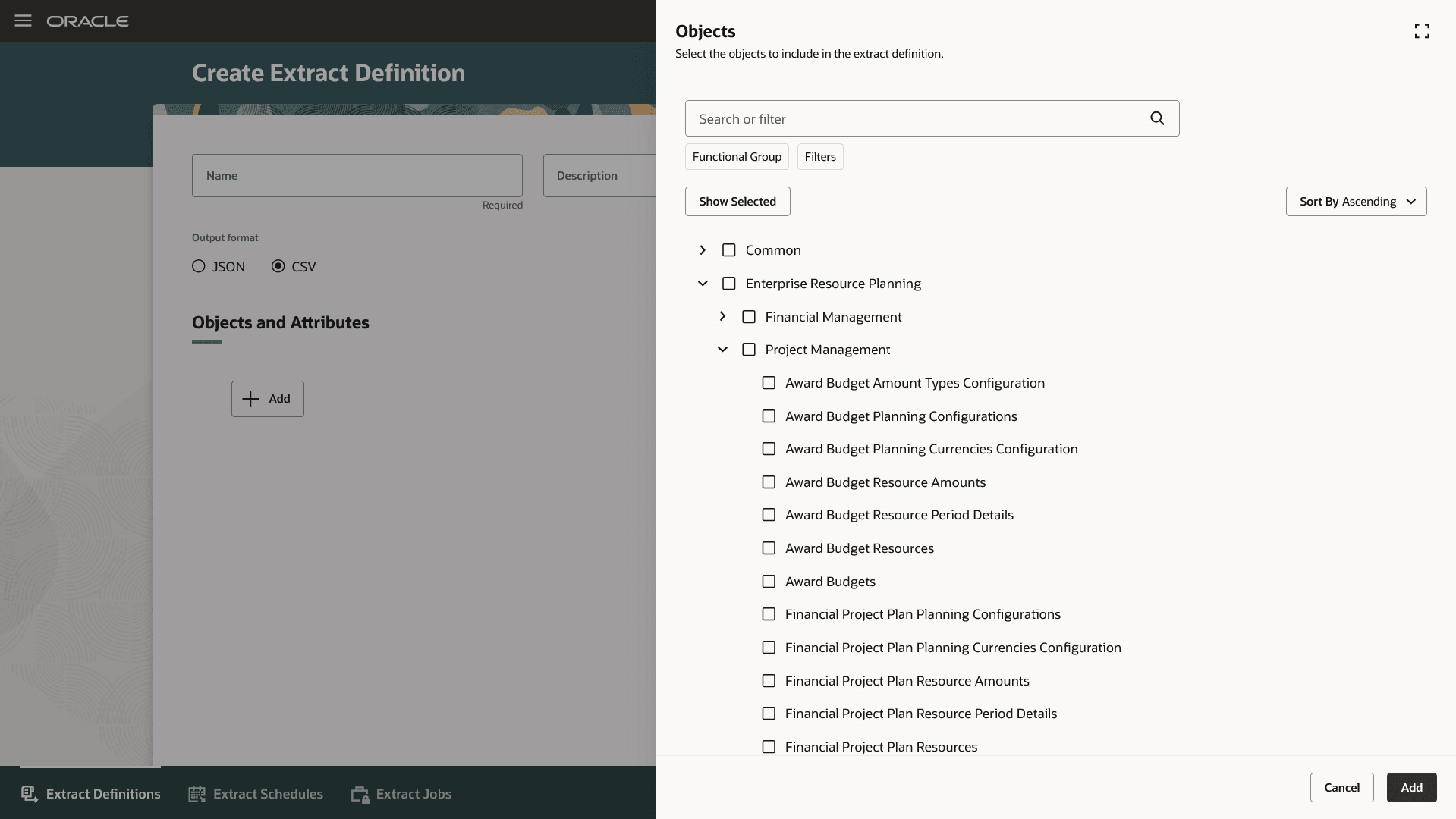Switch to the Extract Jobs tab

(401, 794)
